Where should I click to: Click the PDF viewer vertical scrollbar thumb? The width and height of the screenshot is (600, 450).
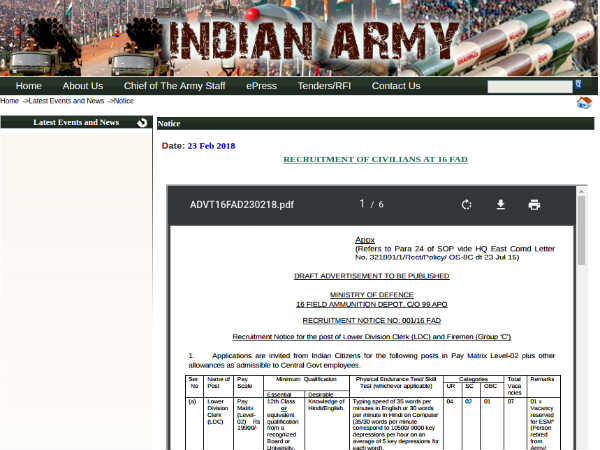582,230
